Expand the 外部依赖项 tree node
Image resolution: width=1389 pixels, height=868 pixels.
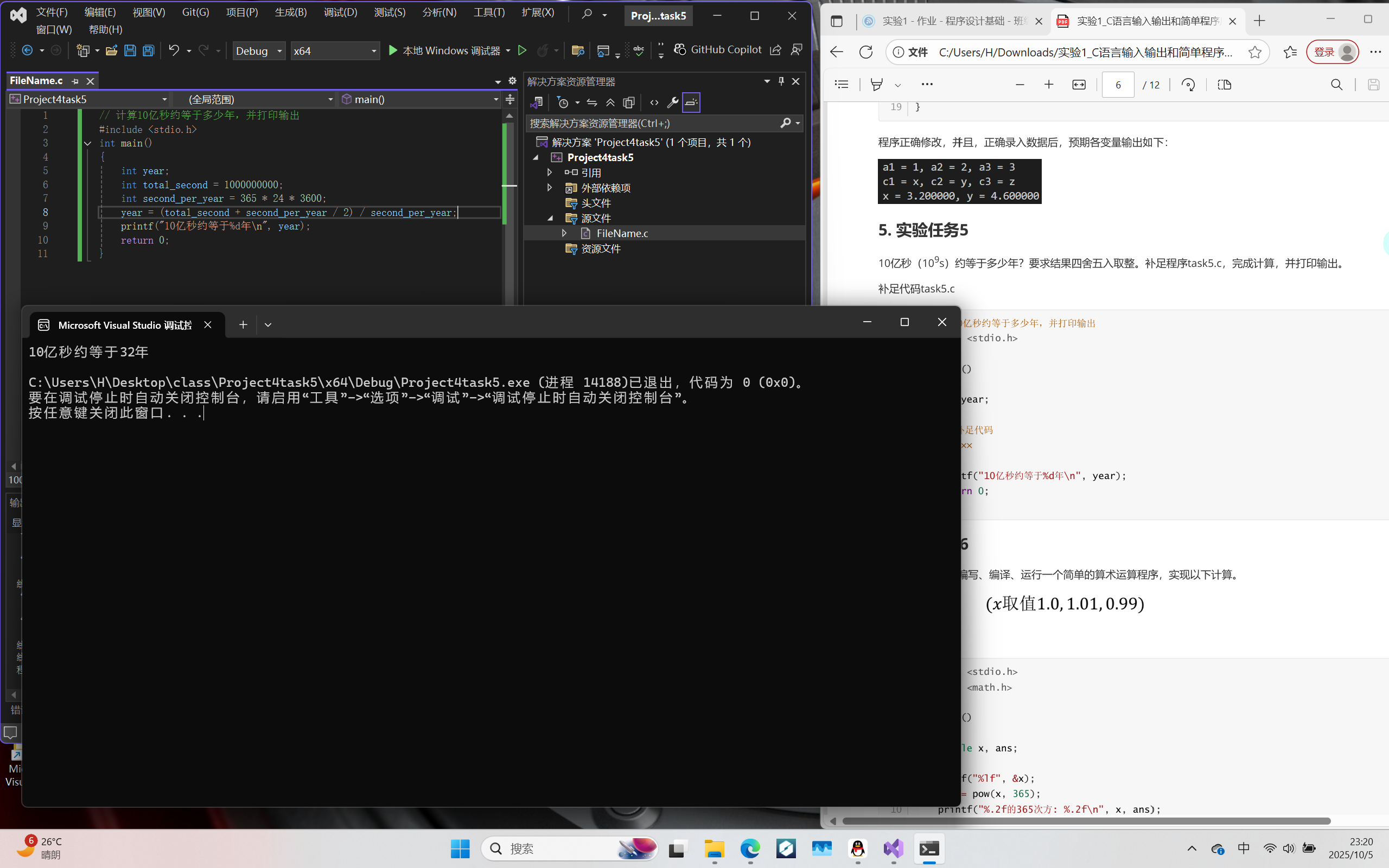(549, 188)
